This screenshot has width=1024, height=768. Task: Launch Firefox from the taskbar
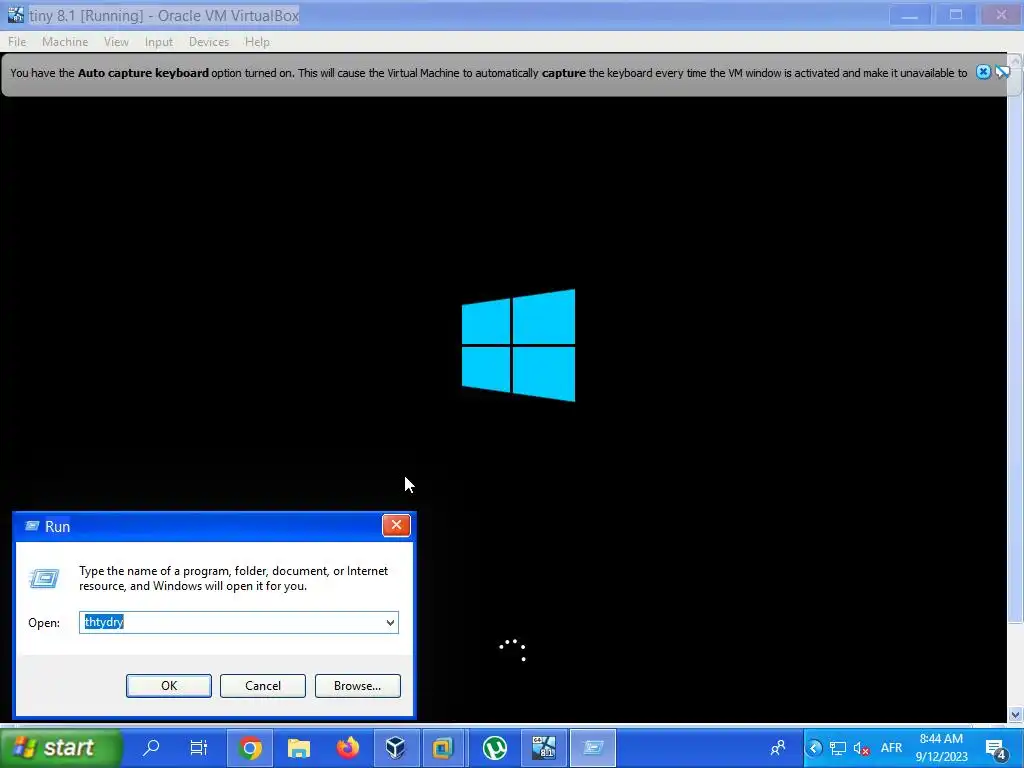pyautogui.click(x=347, y=747)
